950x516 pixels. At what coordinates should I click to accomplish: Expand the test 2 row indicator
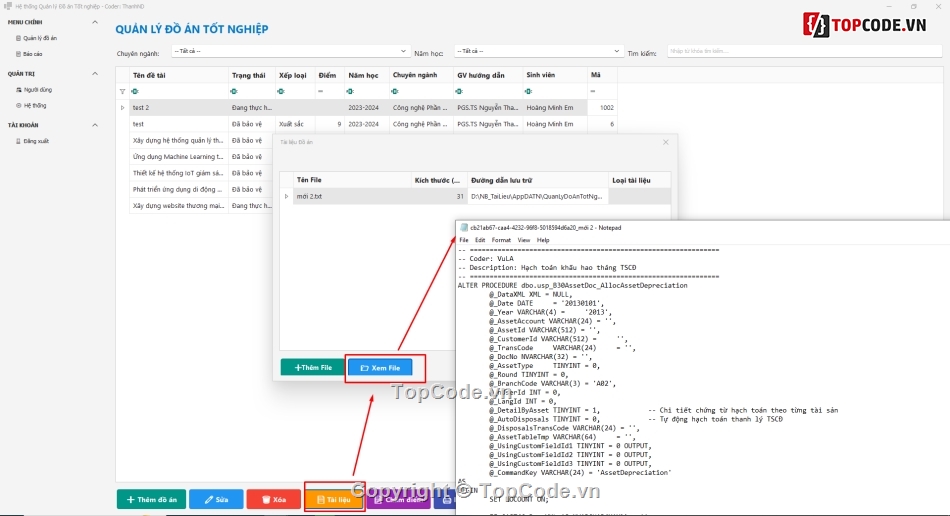point(122,108)
